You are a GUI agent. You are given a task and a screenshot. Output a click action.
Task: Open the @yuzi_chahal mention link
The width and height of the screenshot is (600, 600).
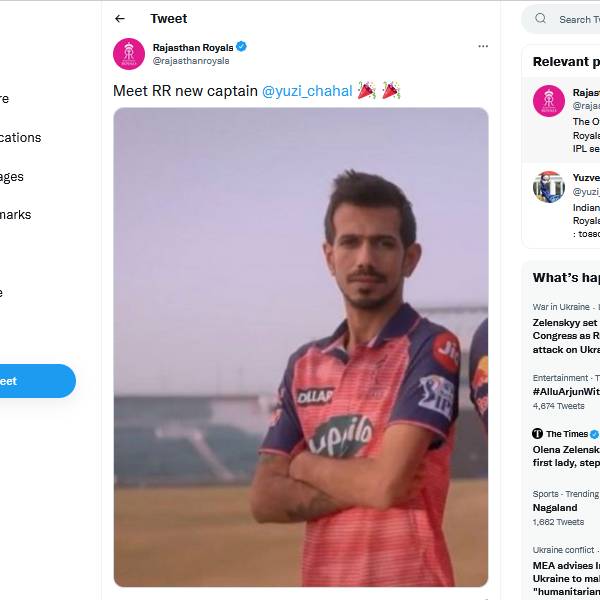(x=307, y=91)
